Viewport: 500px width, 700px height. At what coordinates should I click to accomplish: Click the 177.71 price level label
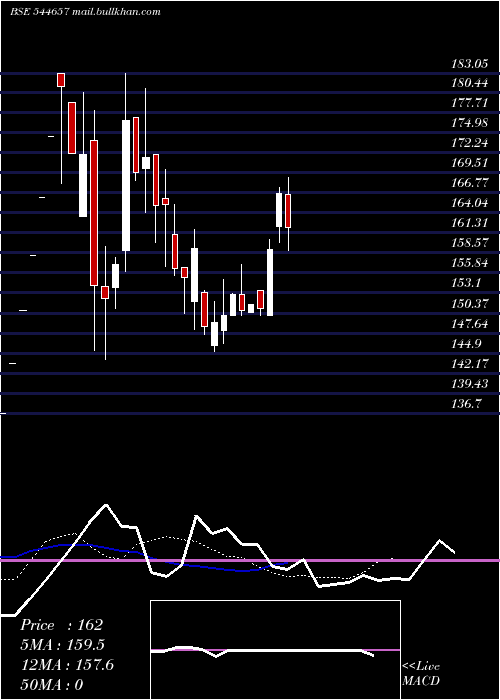(470, 103)
